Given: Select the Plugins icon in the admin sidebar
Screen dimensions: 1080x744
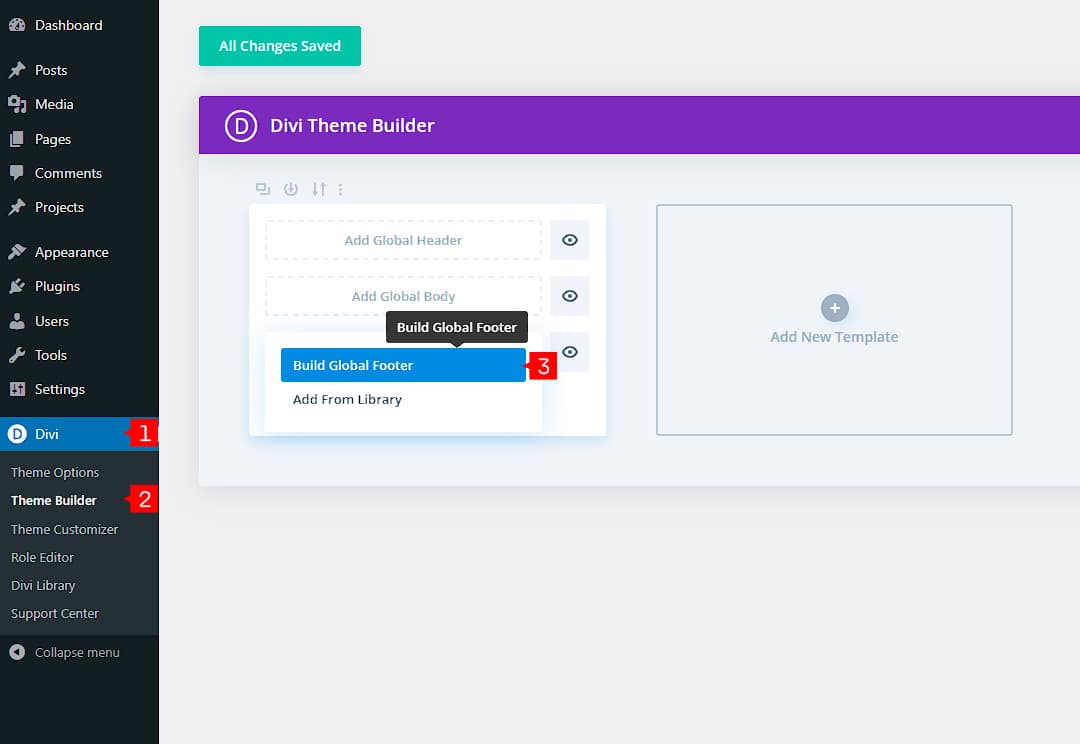Looking at the screenshot, I should pyautogui.click(x=21, y=286).
